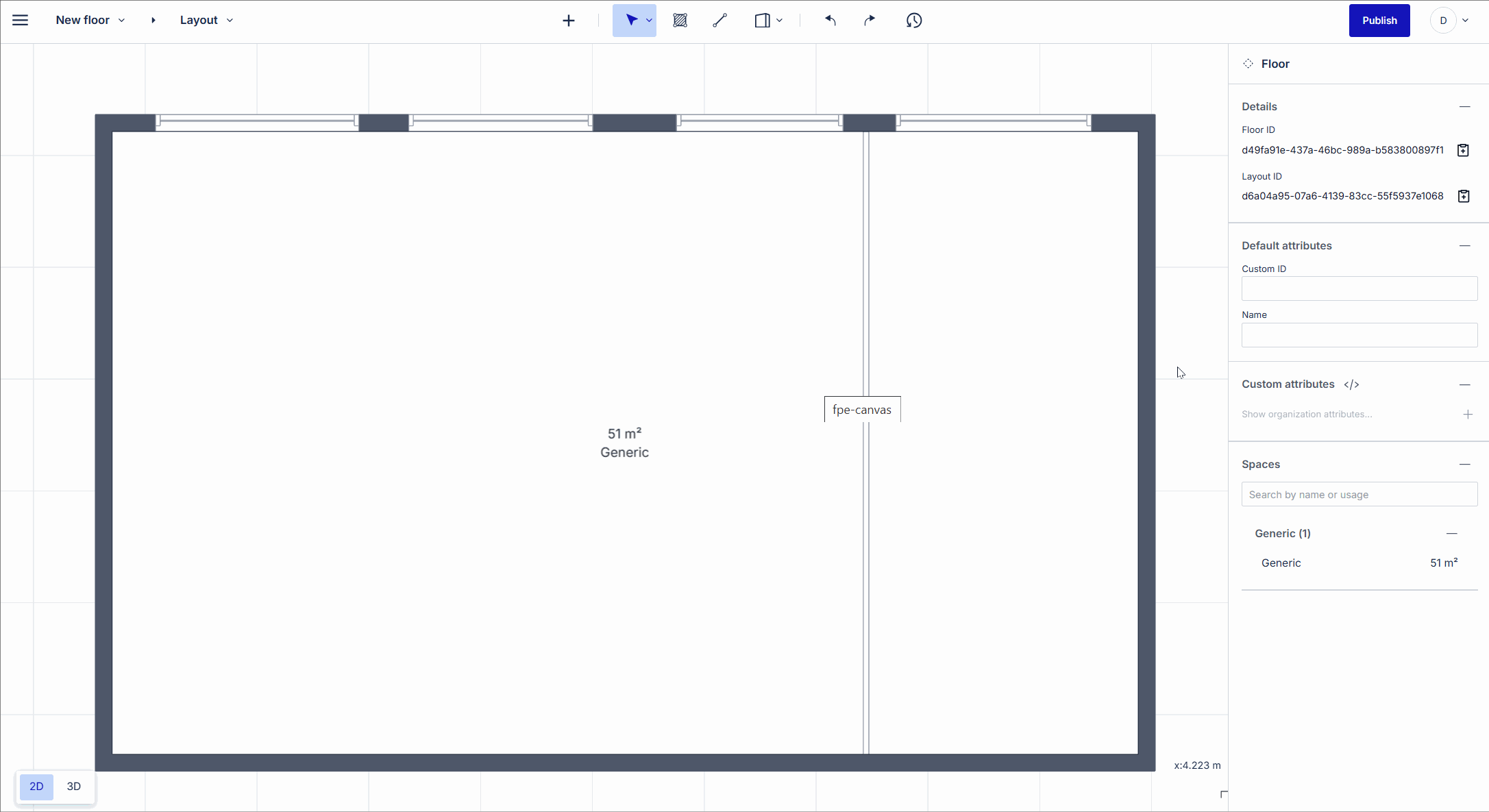
Task: Copy the Floor ID using clipboard icon
Action: (1463, 149)
